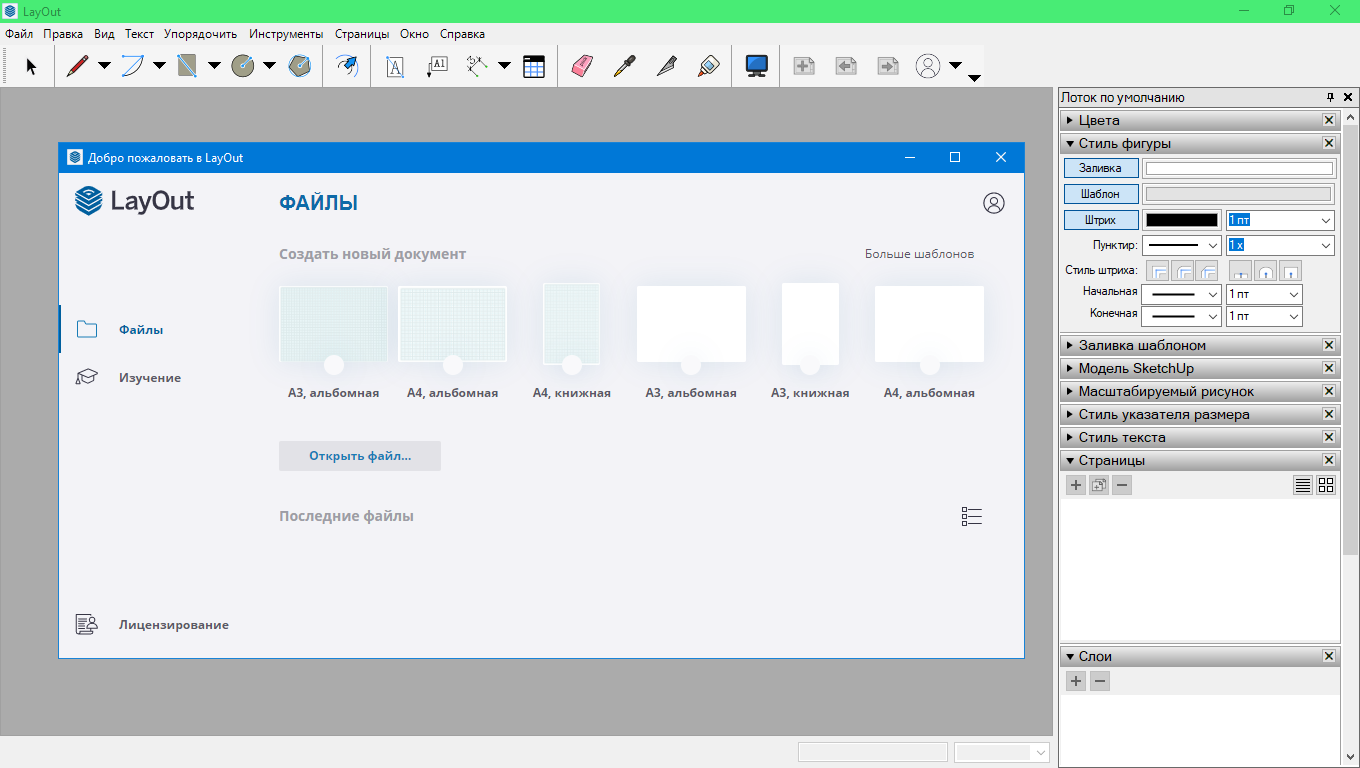Open the Упорядочить menu

tap(200, 34)
